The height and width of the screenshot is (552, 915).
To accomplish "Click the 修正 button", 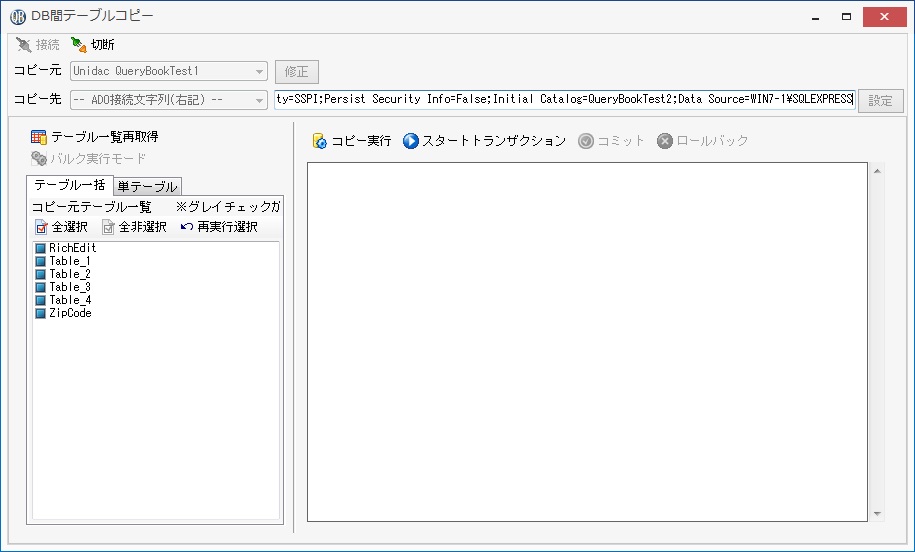I will (x=296, y=71).
